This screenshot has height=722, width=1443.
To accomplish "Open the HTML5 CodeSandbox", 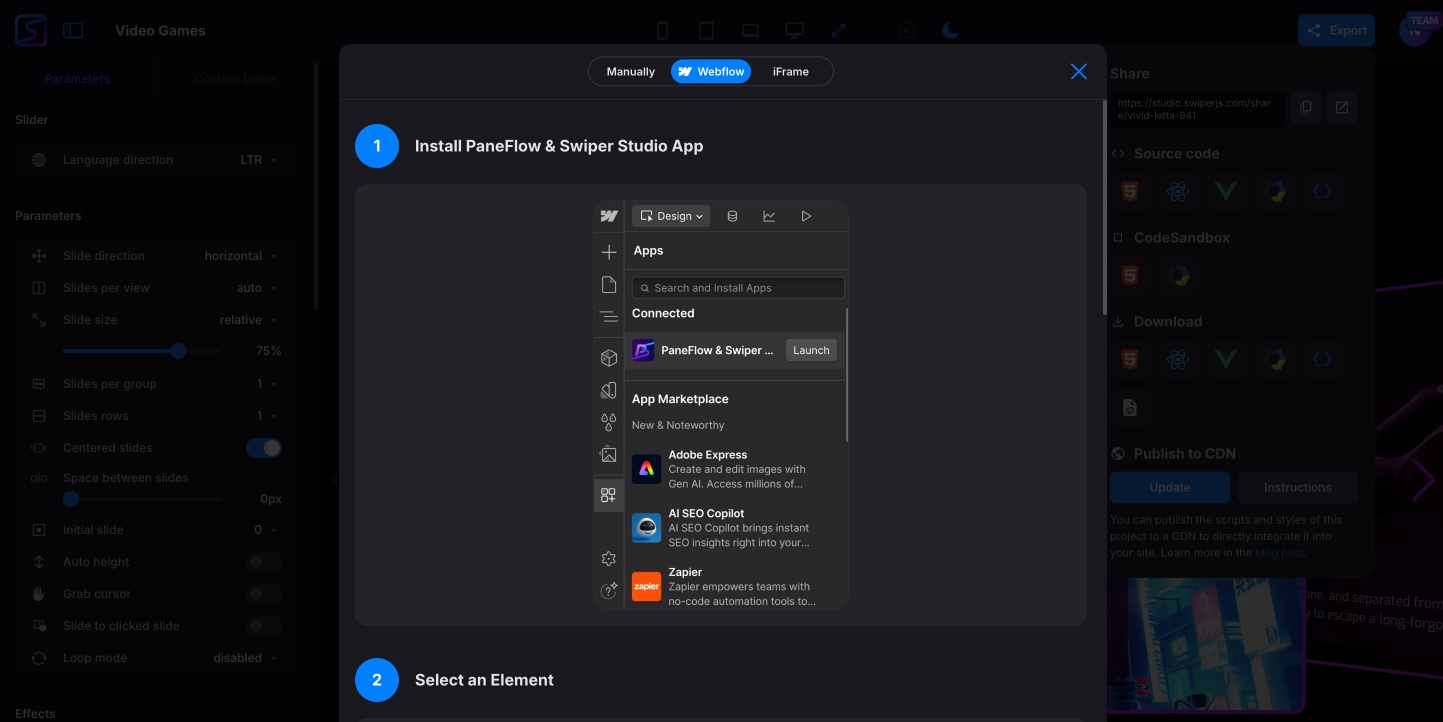I will click(x=1129, y=275).
